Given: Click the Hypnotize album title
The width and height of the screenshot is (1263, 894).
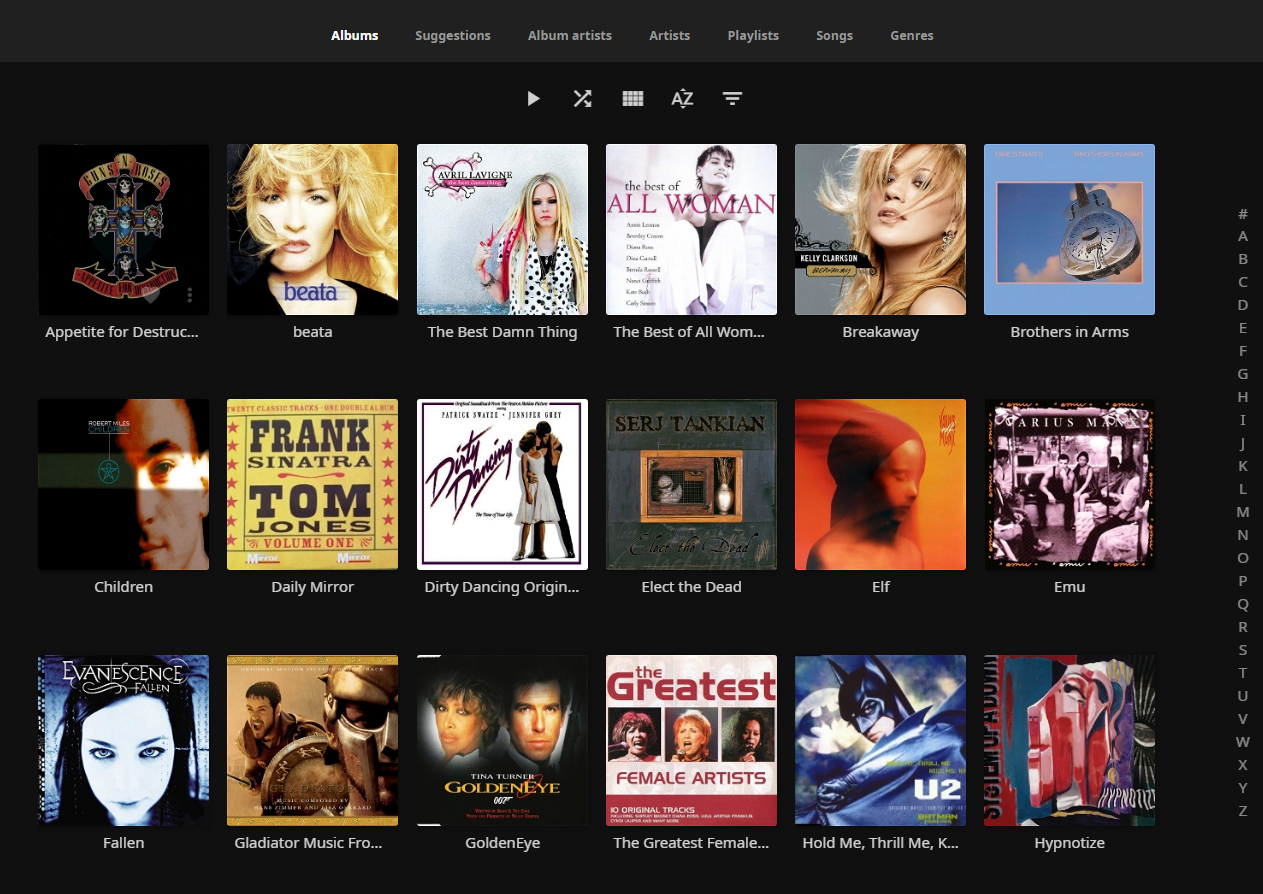Looking at the screenshot, I should (x=1069, y=842).
